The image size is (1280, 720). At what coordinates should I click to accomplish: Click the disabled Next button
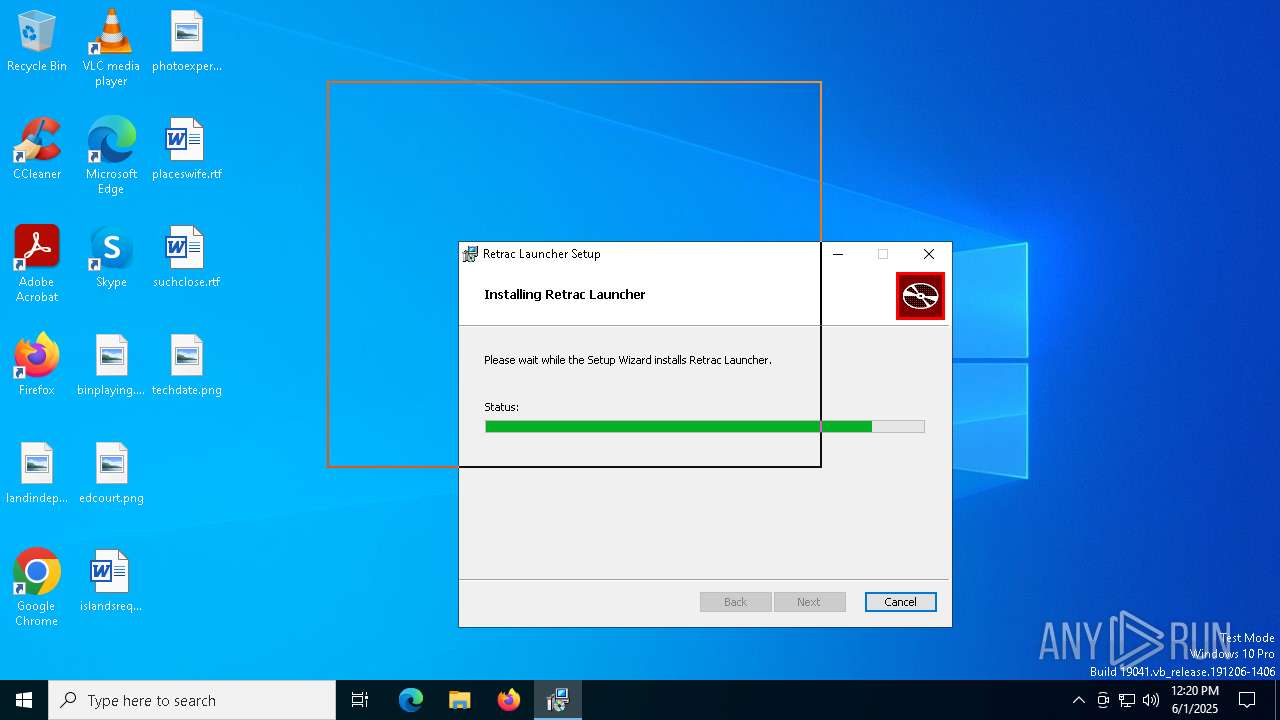click(809, 602)
